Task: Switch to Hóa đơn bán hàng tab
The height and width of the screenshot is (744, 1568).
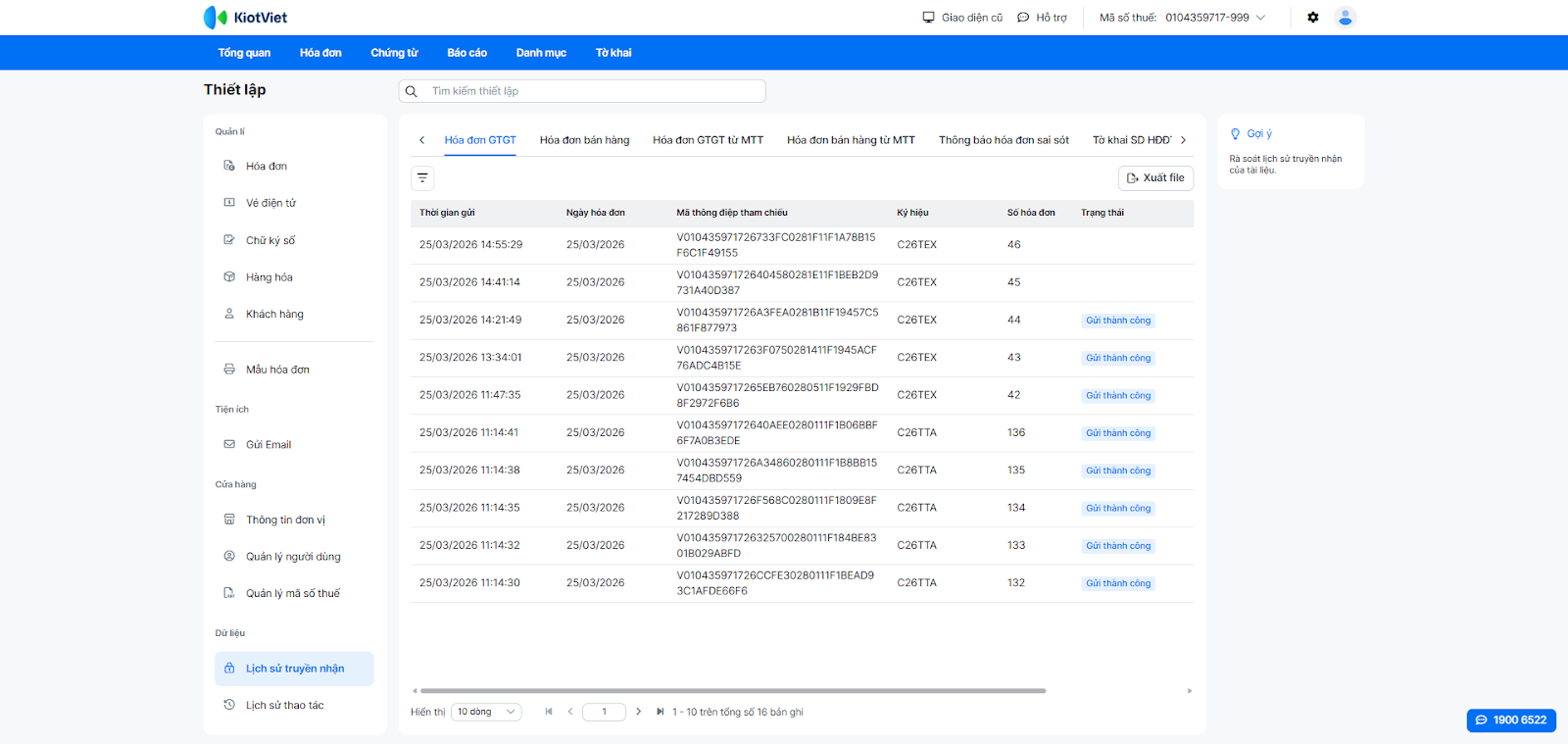Action: pos(584,140)
